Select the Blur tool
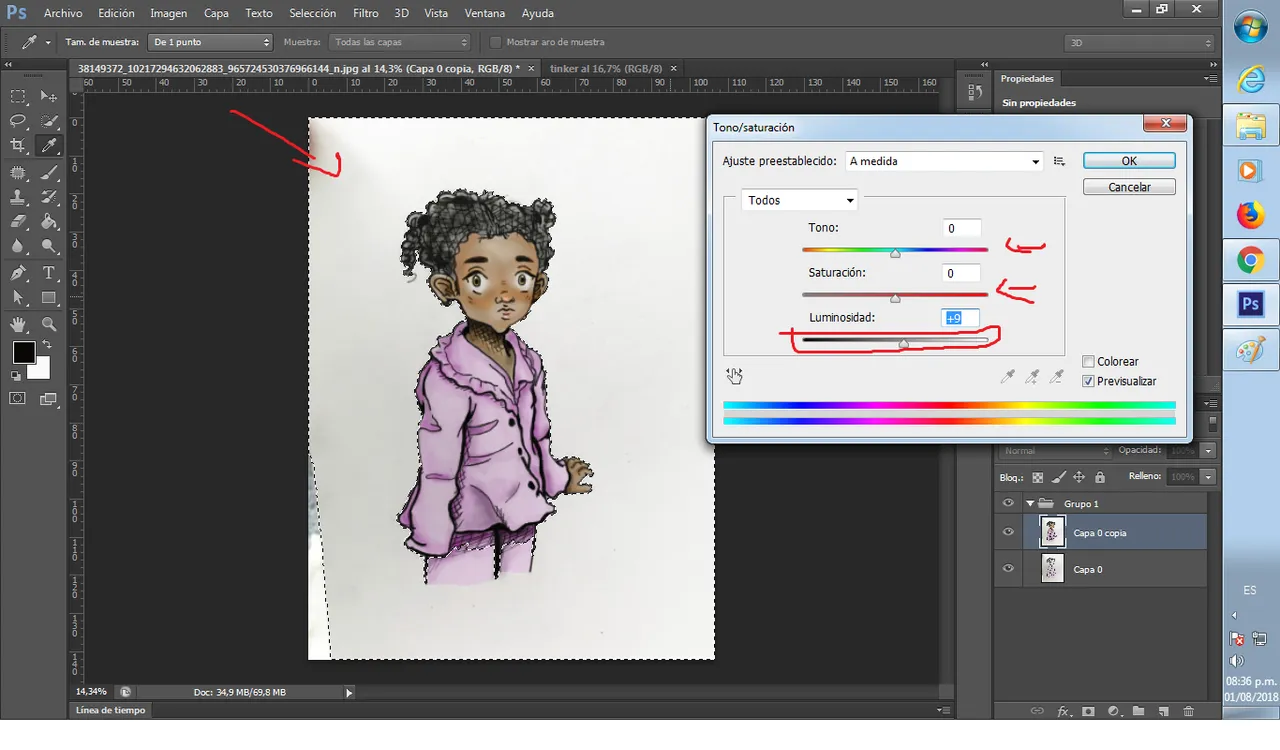The height and width of the screenshot is (750, 1280). coord(18,246)
